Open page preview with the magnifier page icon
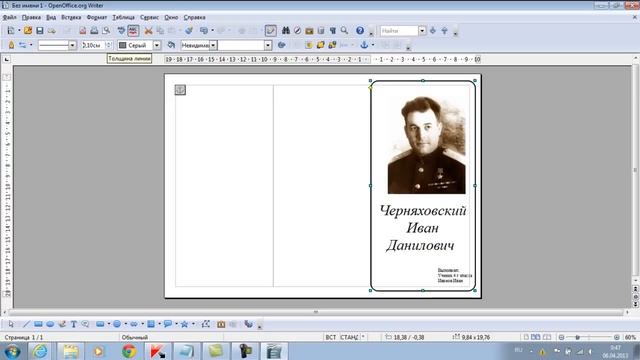Screen dimensions: 640x360 [106, 31]
